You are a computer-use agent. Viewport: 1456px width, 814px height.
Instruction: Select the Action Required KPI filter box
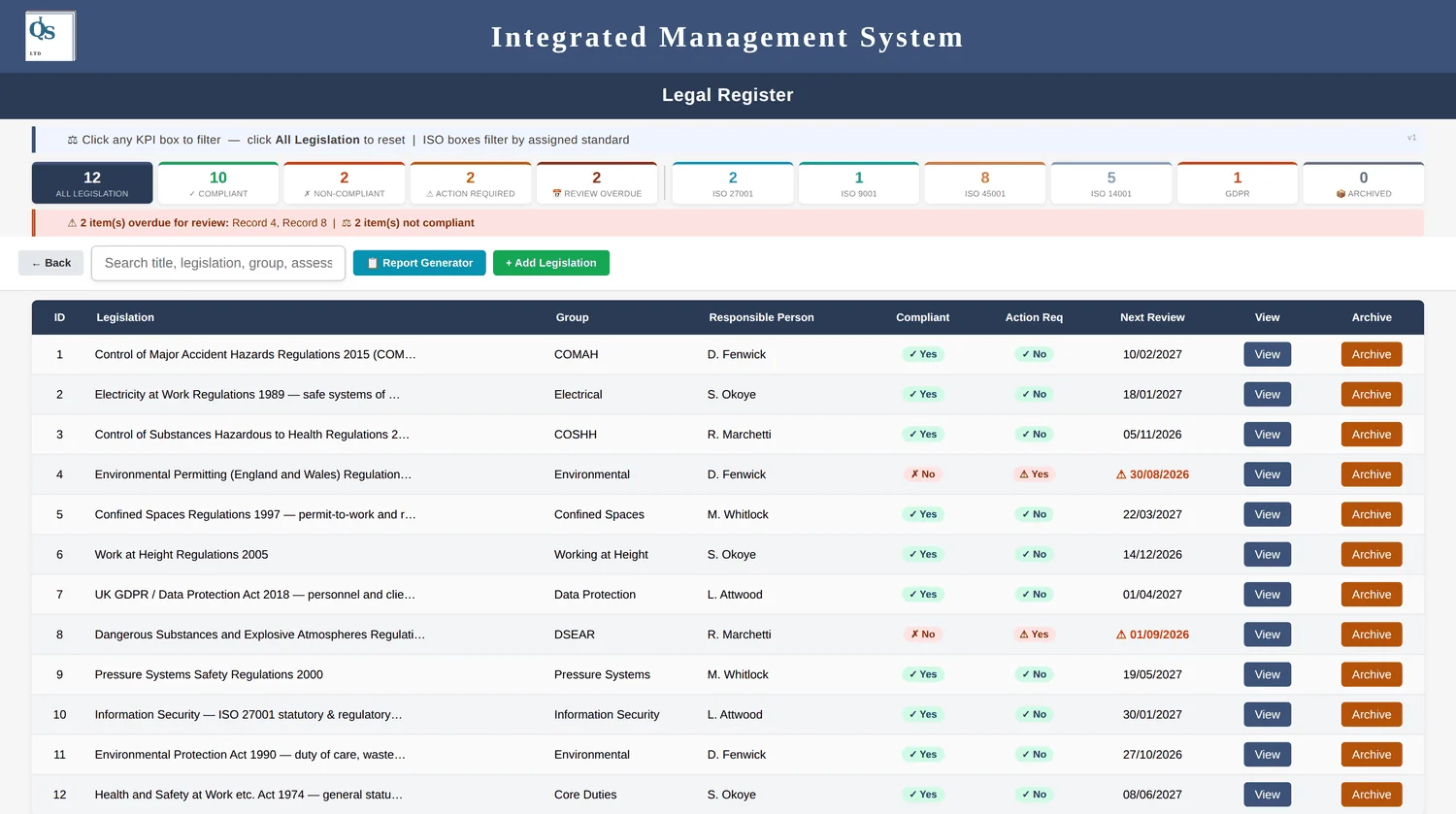[x=471, y=183]
